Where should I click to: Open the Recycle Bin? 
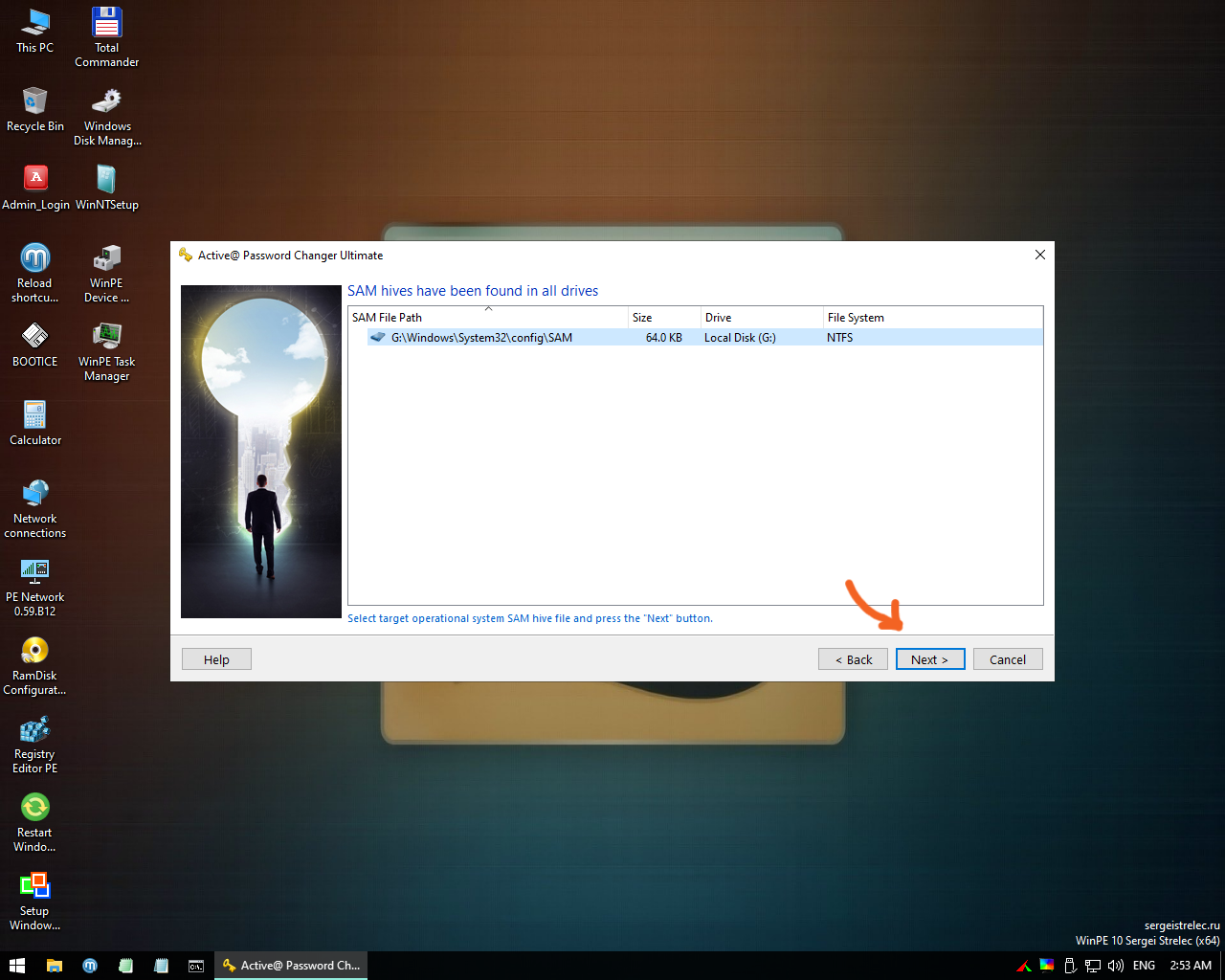click(x=35, y=109)
